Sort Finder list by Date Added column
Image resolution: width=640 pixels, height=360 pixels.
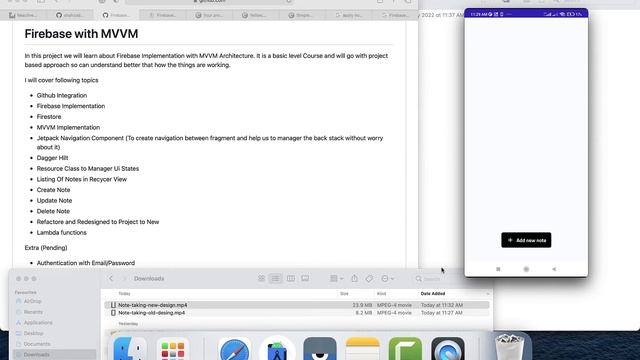pos(433,293)
